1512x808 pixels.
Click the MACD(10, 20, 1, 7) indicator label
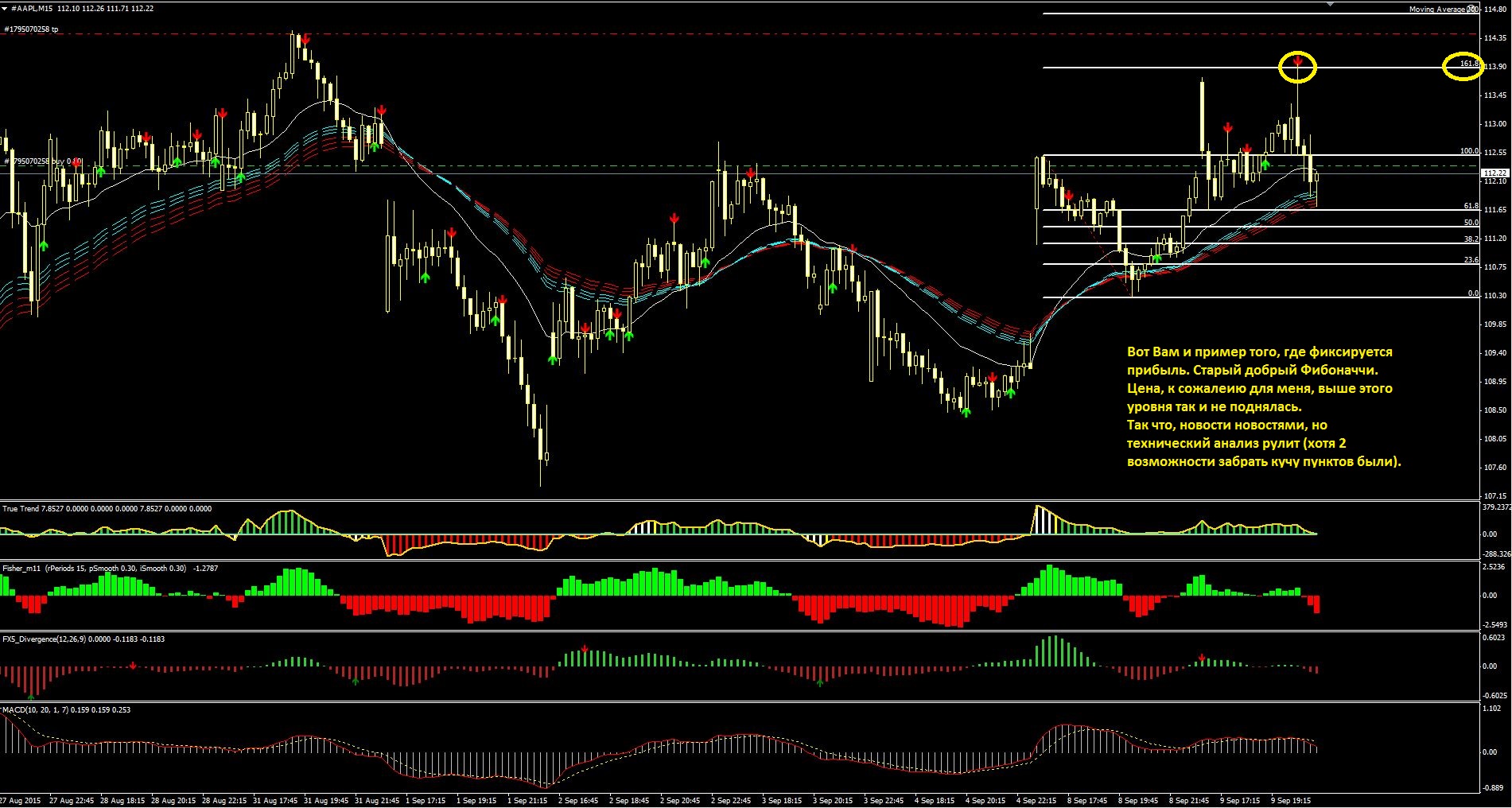[x=67, y=709]
